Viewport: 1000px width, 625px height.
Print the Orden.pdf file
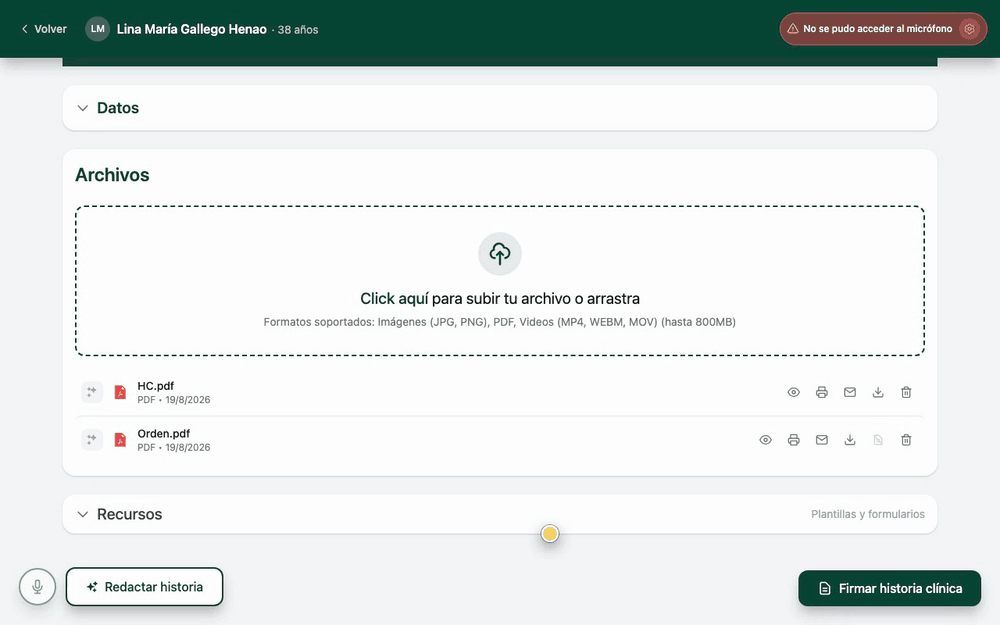click(793, 440)
